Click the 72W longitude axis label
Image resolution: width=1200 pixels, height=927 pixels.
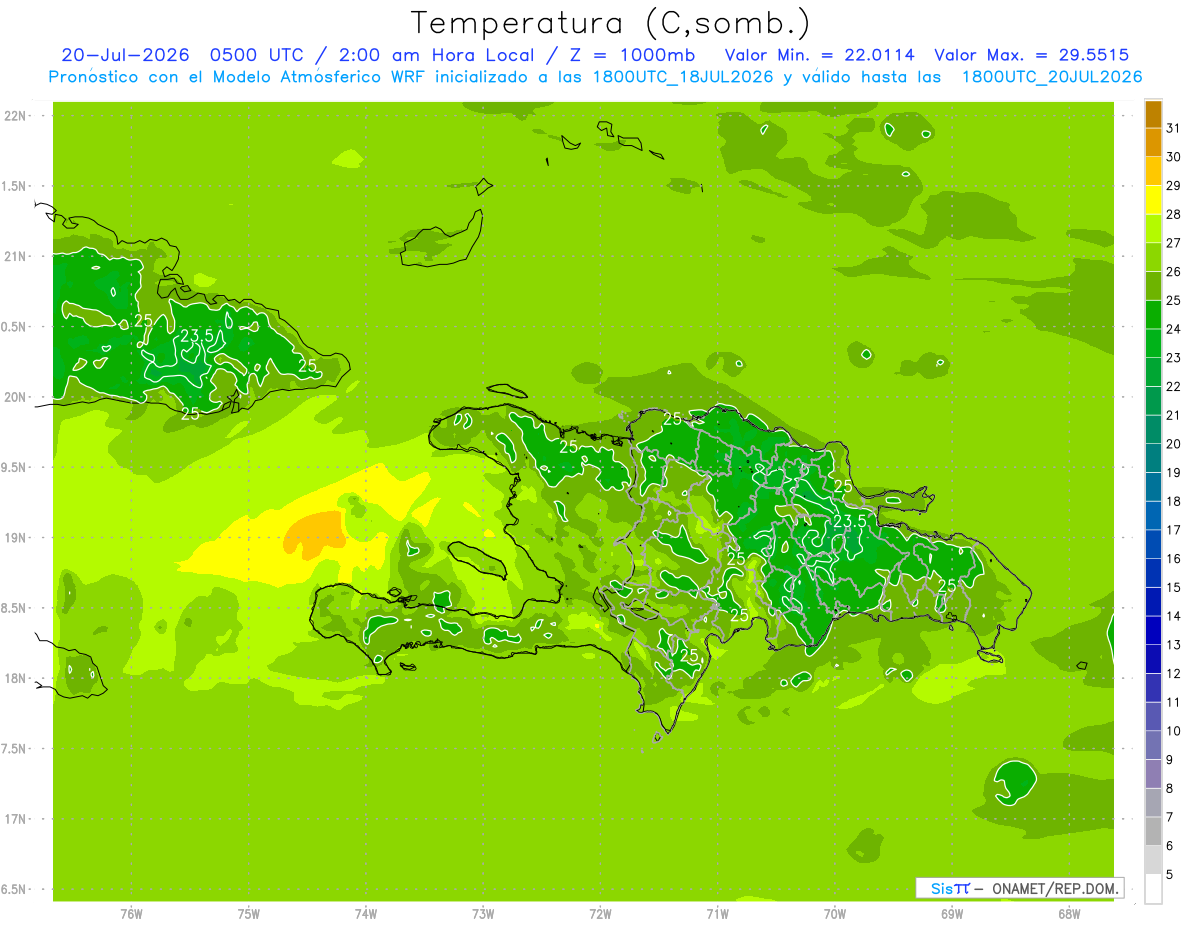tap(600, 913)
